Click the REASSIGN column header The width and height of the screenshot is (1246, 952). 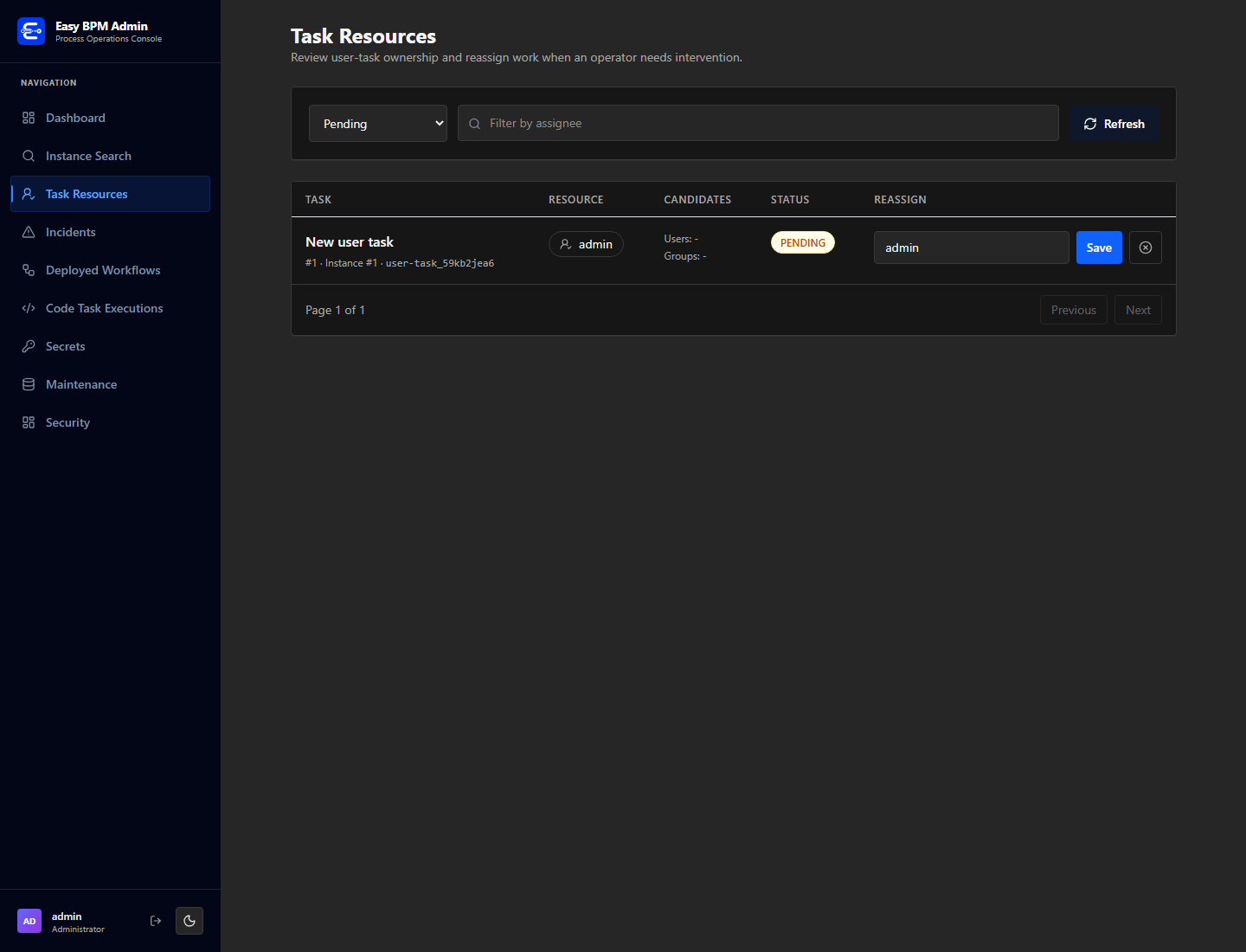(900, 200)
